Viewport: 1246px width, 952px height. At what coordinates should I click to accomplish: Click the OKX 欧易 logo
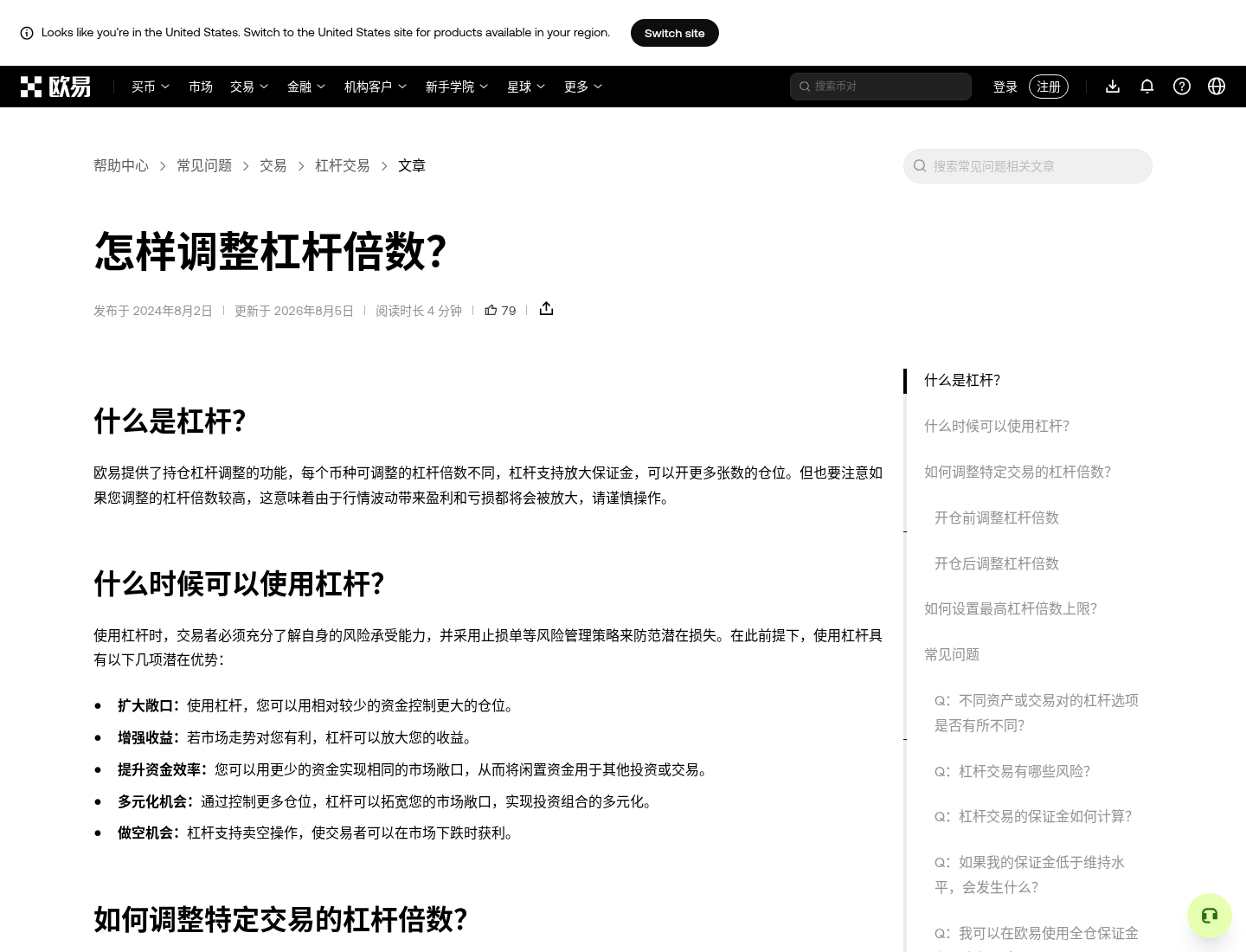(x=55, y=87)
